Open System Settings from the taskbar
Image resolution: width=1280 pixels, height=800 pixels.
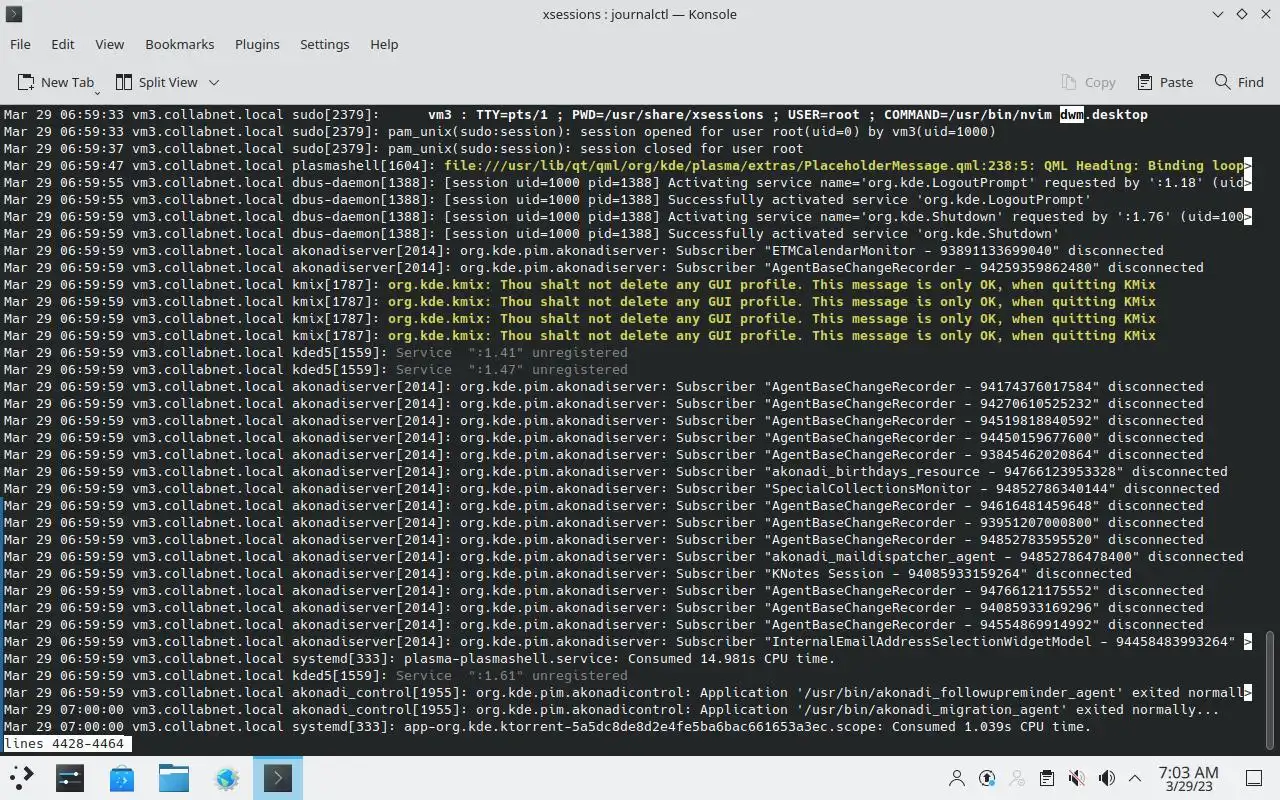70,778
